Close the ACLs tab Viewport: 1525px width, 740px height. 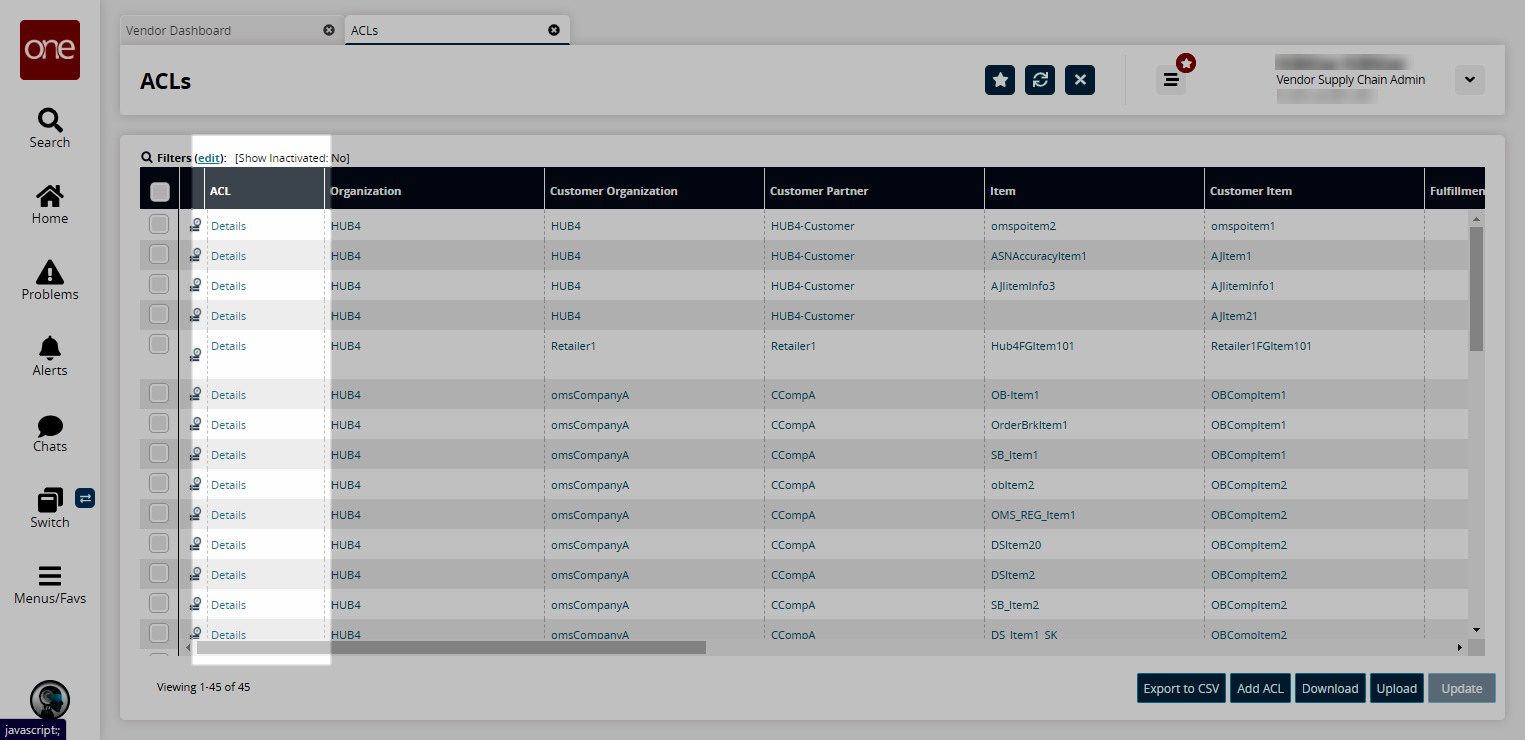(x=554, y=30)
